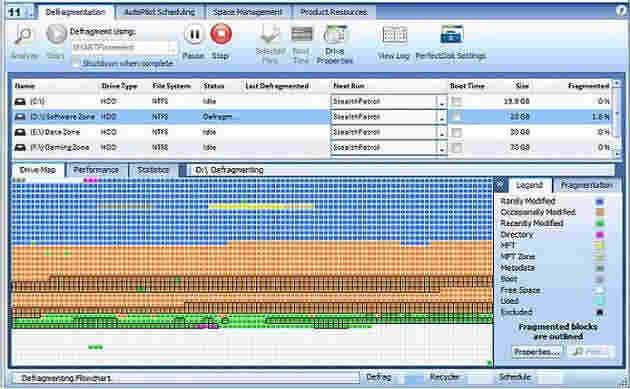630x389 pixels.
Task: Click the drive list scroll down arrow
Action: click(617, 154)
